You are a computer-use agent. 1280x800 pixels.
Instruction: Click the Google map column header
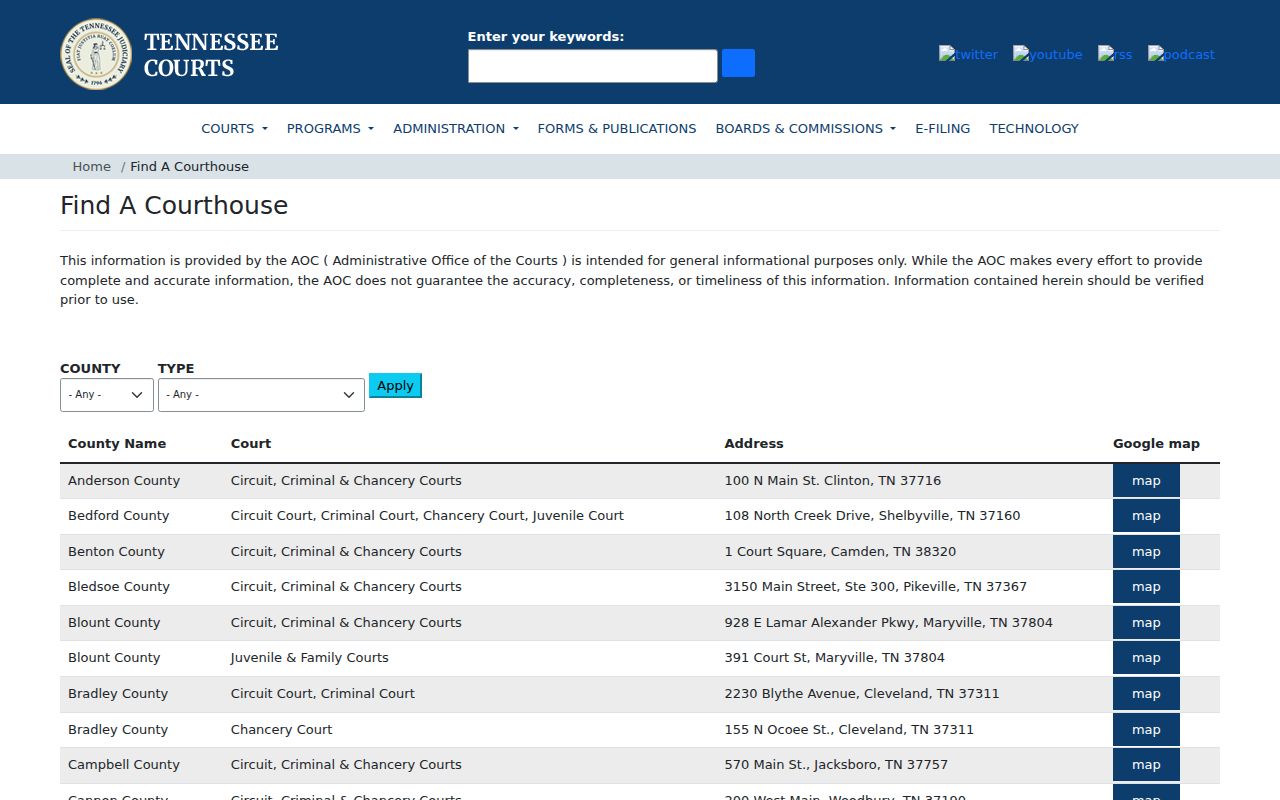[1156, 444]
